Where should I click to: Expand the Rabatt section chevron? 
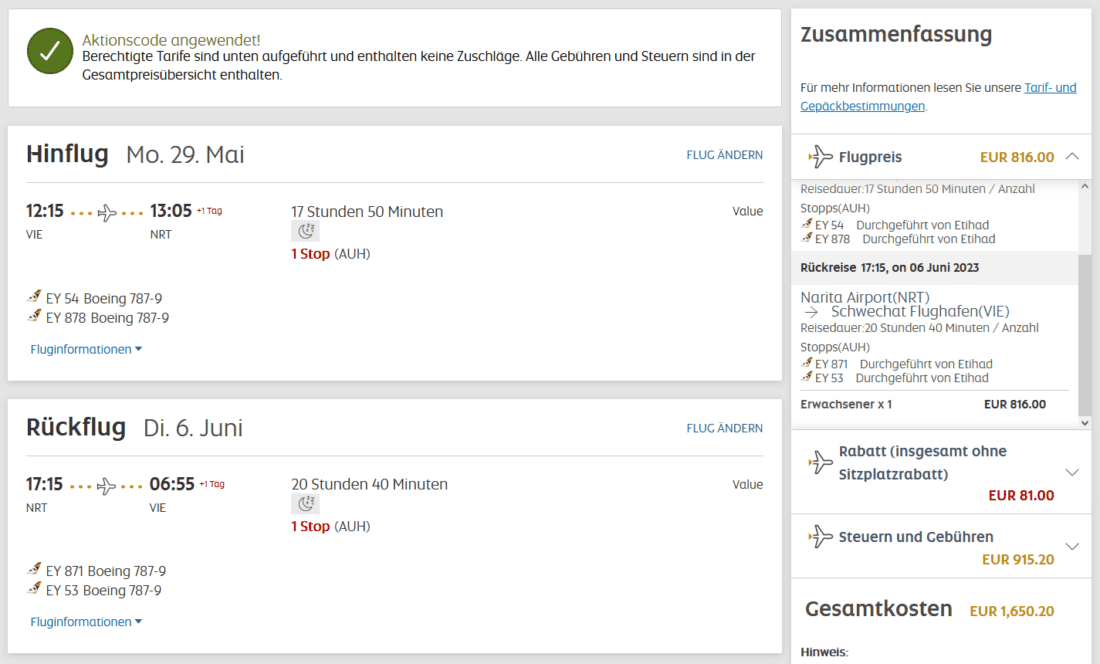1072,473
